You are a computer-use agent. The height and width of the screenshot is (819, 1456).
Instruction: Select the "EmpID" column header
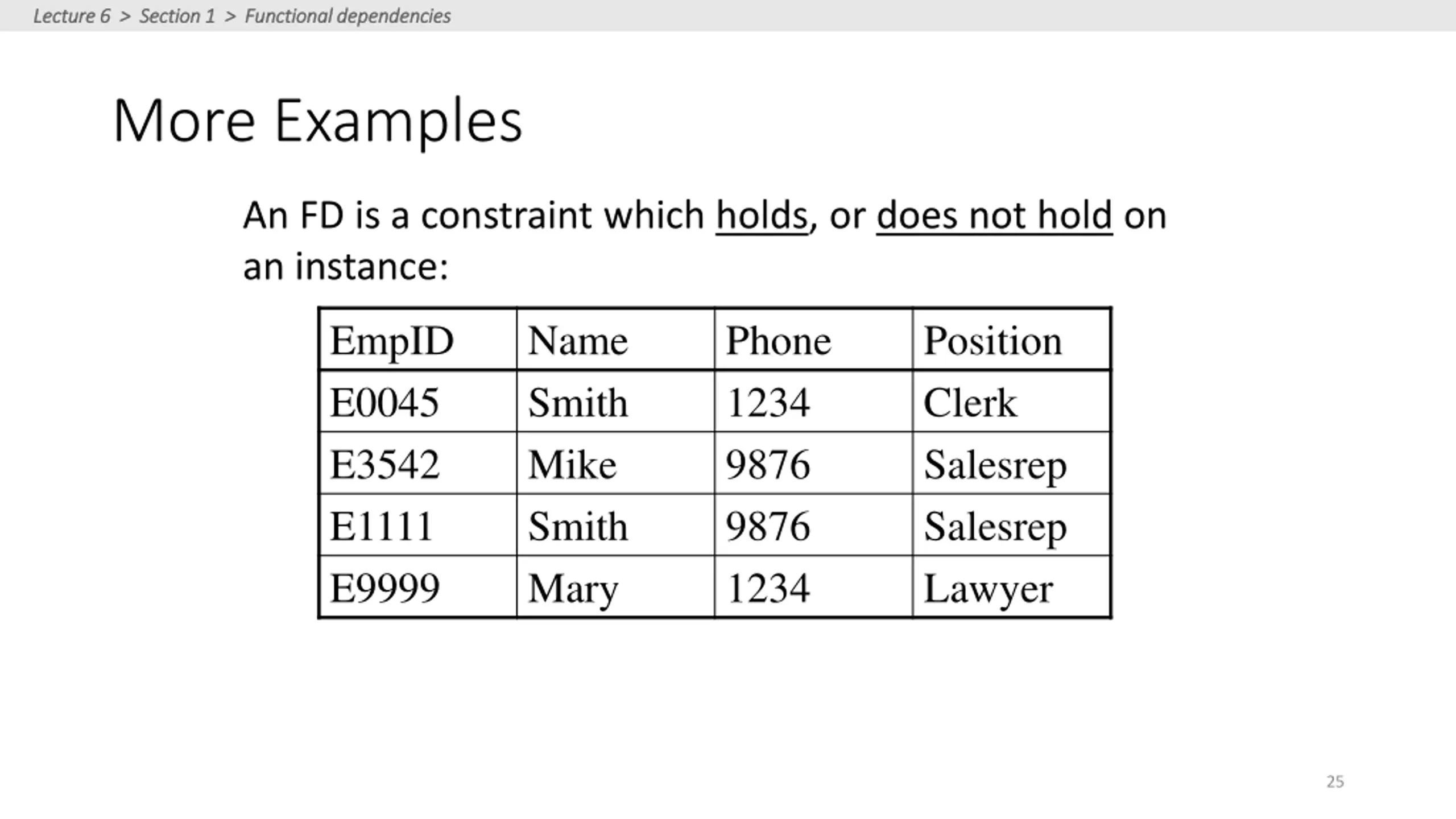392,341
